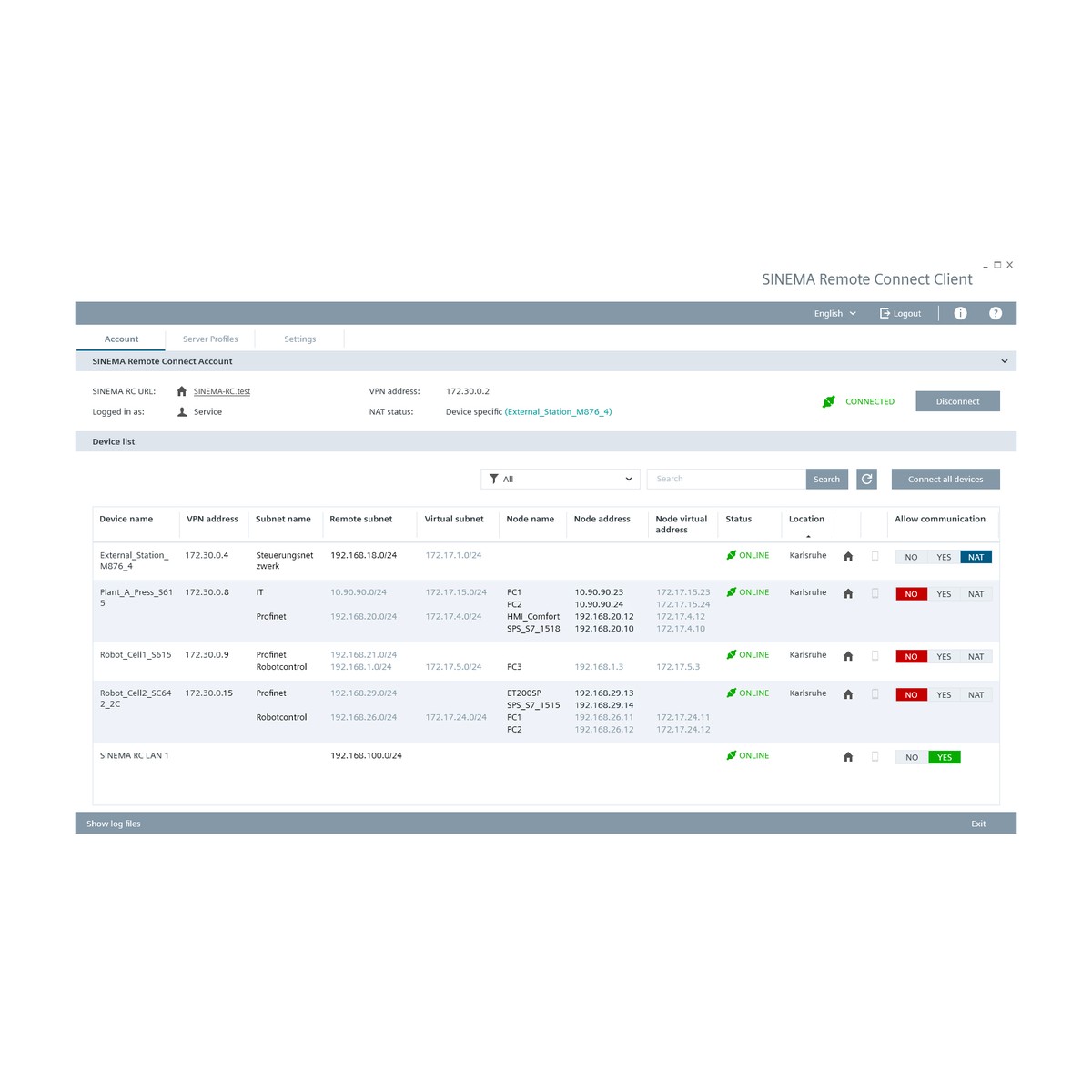
Task: Click the online status icon of Plant_A_Press_S615
Action: click(x=732, y=592)
